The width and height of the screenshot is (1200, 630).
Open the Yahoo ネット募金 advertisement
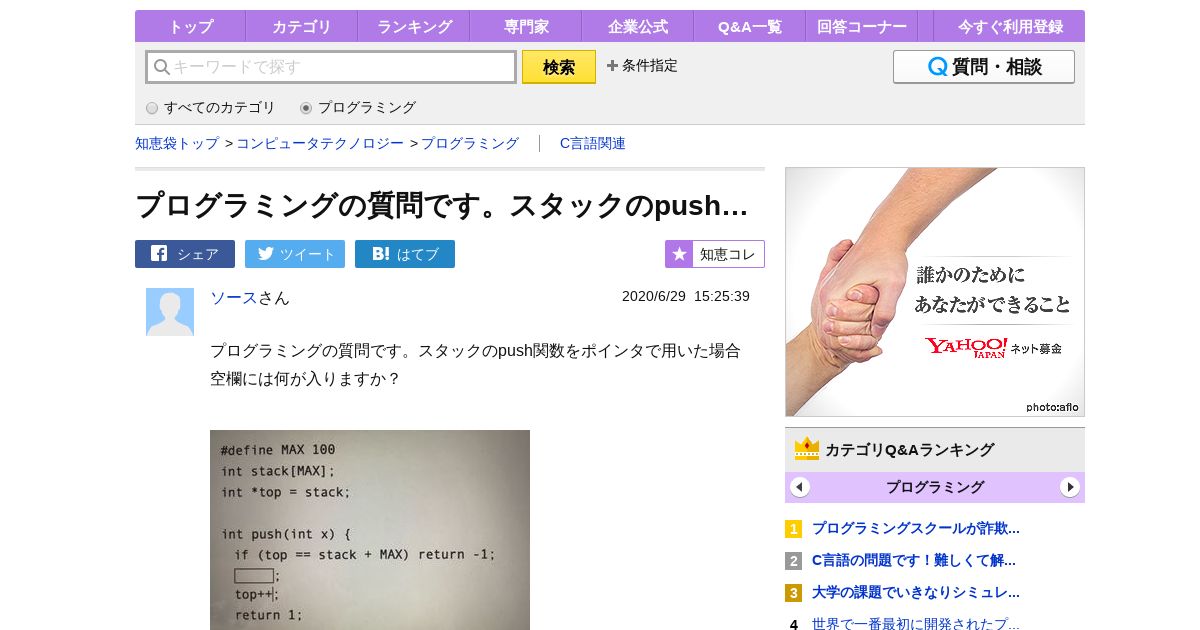(x=935, y=292)
